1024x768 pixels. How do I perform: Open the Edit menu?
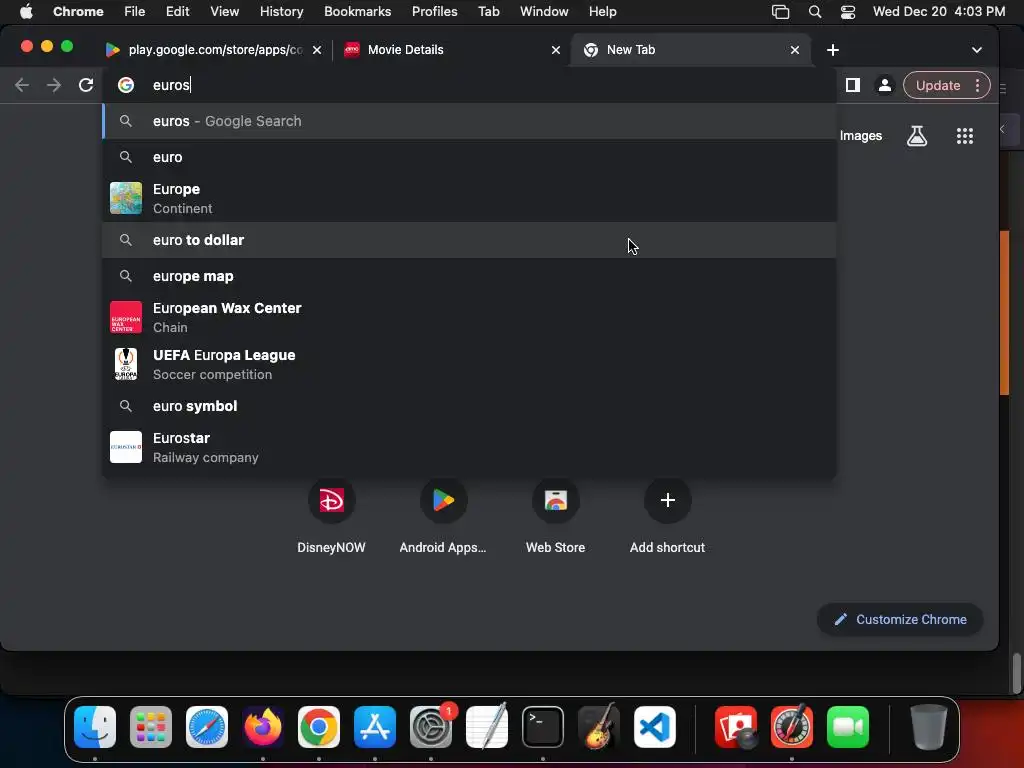coord(177,11)
